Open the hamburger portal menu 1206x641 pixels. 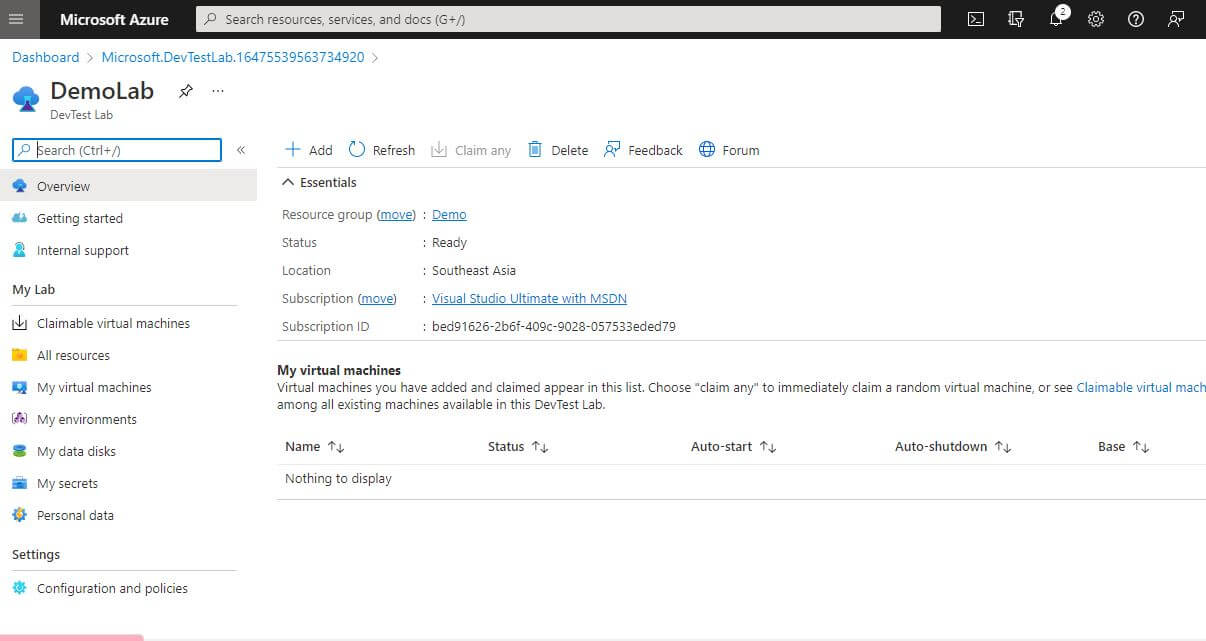coord(15,19)
